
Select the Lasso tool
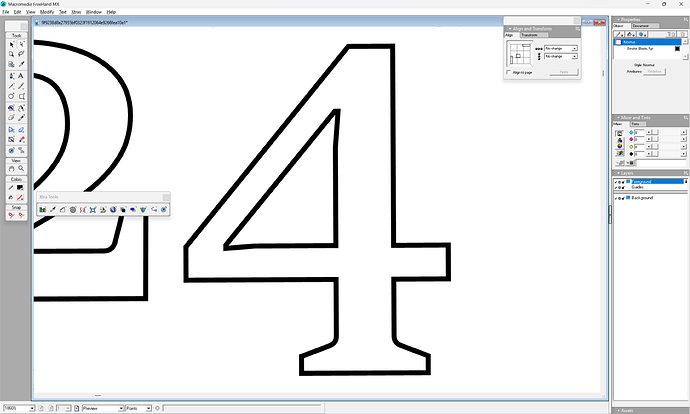pos(21,54)
